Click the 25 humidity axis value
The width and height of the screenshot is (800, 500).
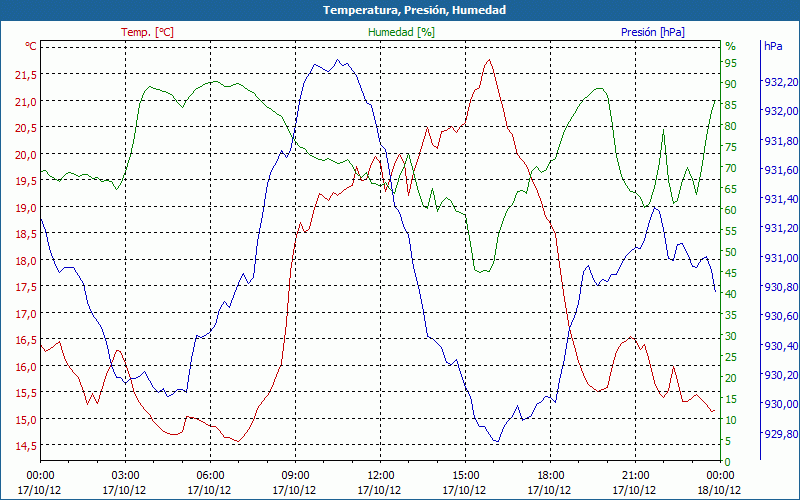click(731, 357)
